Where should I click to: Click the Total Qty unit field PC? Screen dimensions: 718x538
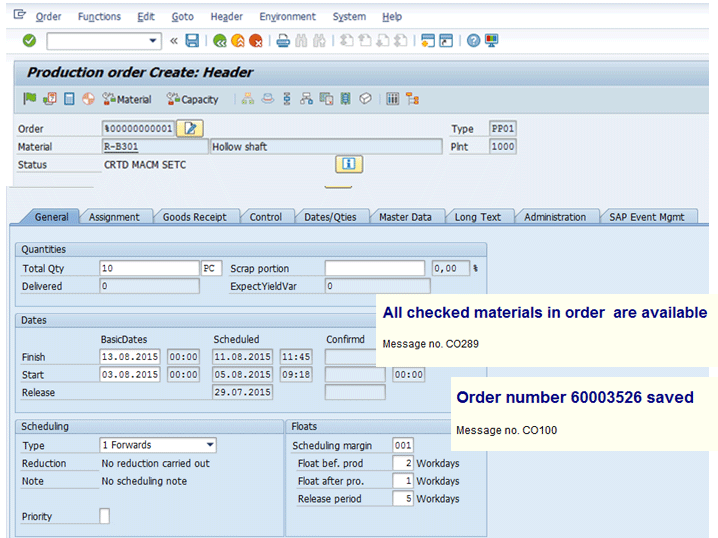coord(211,268)
